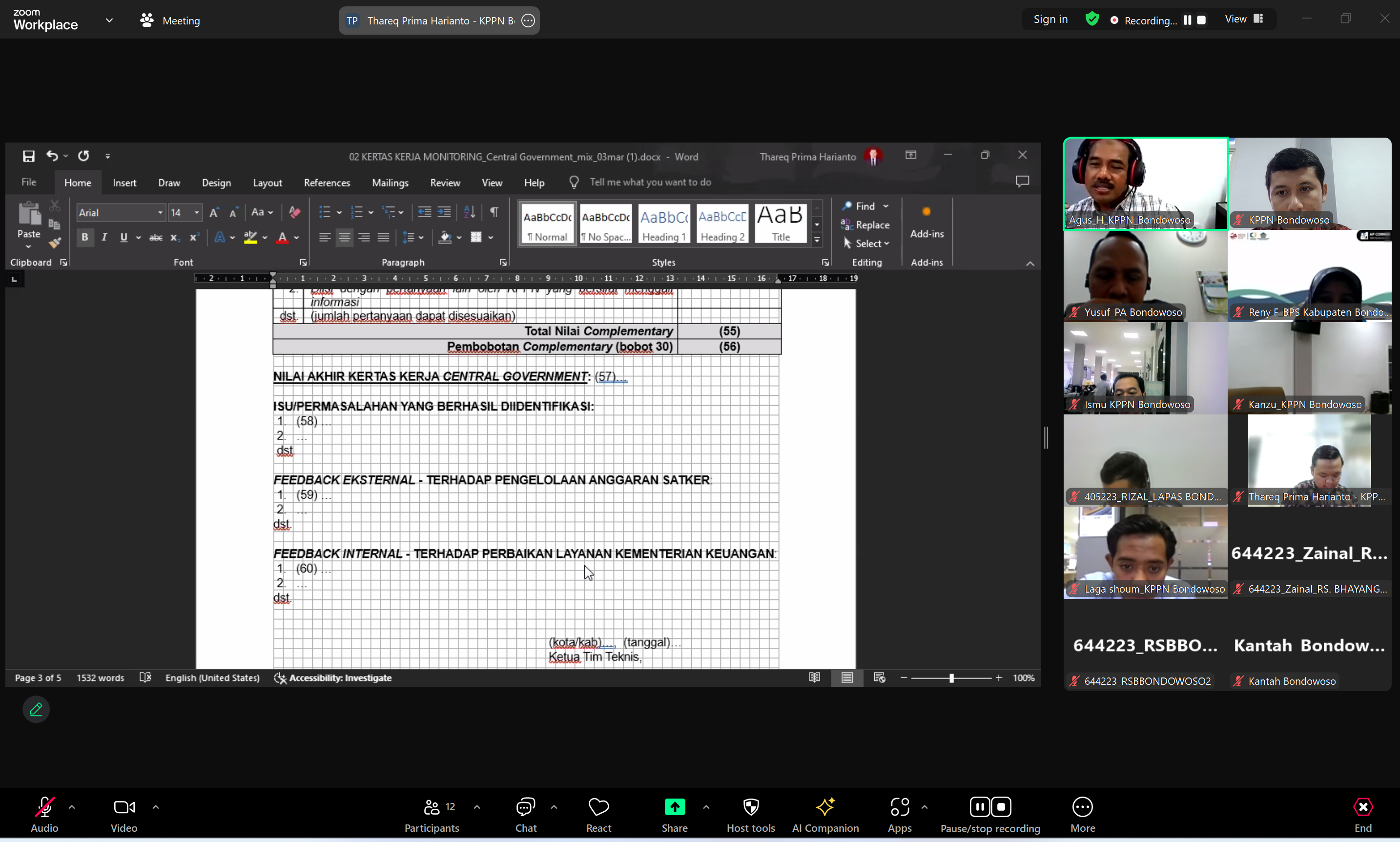Open the Workplace dropdown arrow
The height and width of the screenshot is (842, 1400).
point(109,20)
